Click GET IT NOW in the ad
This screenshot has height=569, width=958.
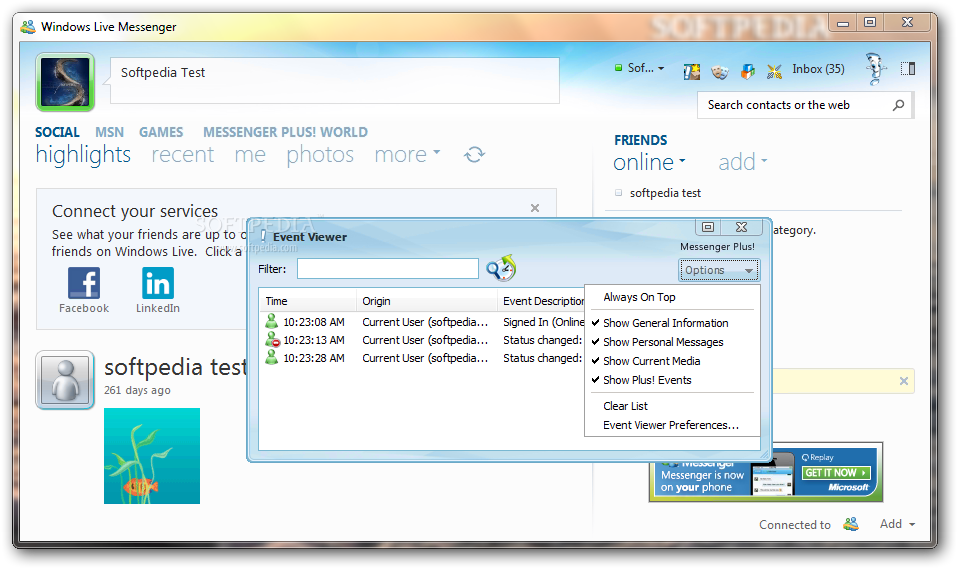[x=835, y=473]
